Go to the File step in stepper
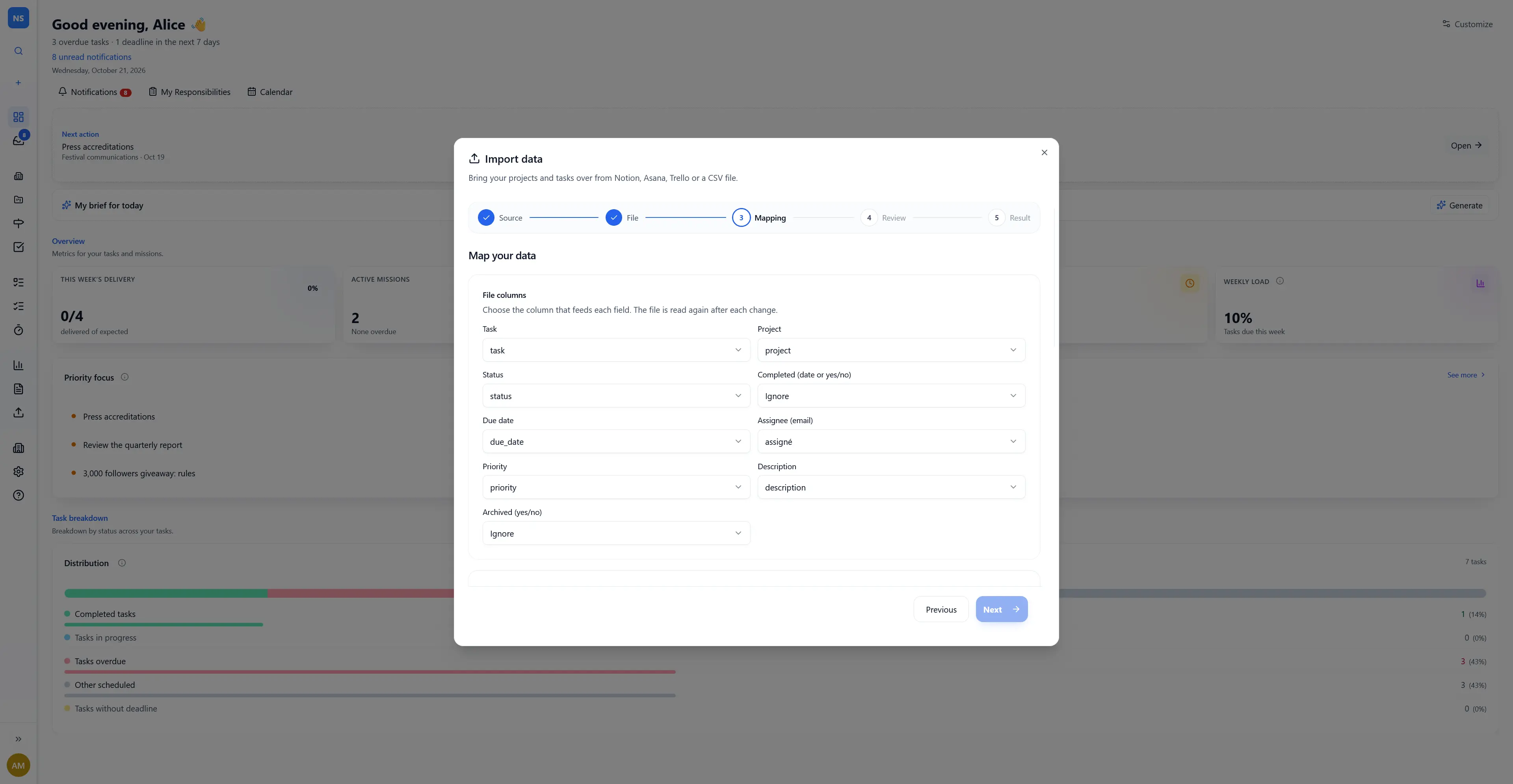 coord(622,218)
